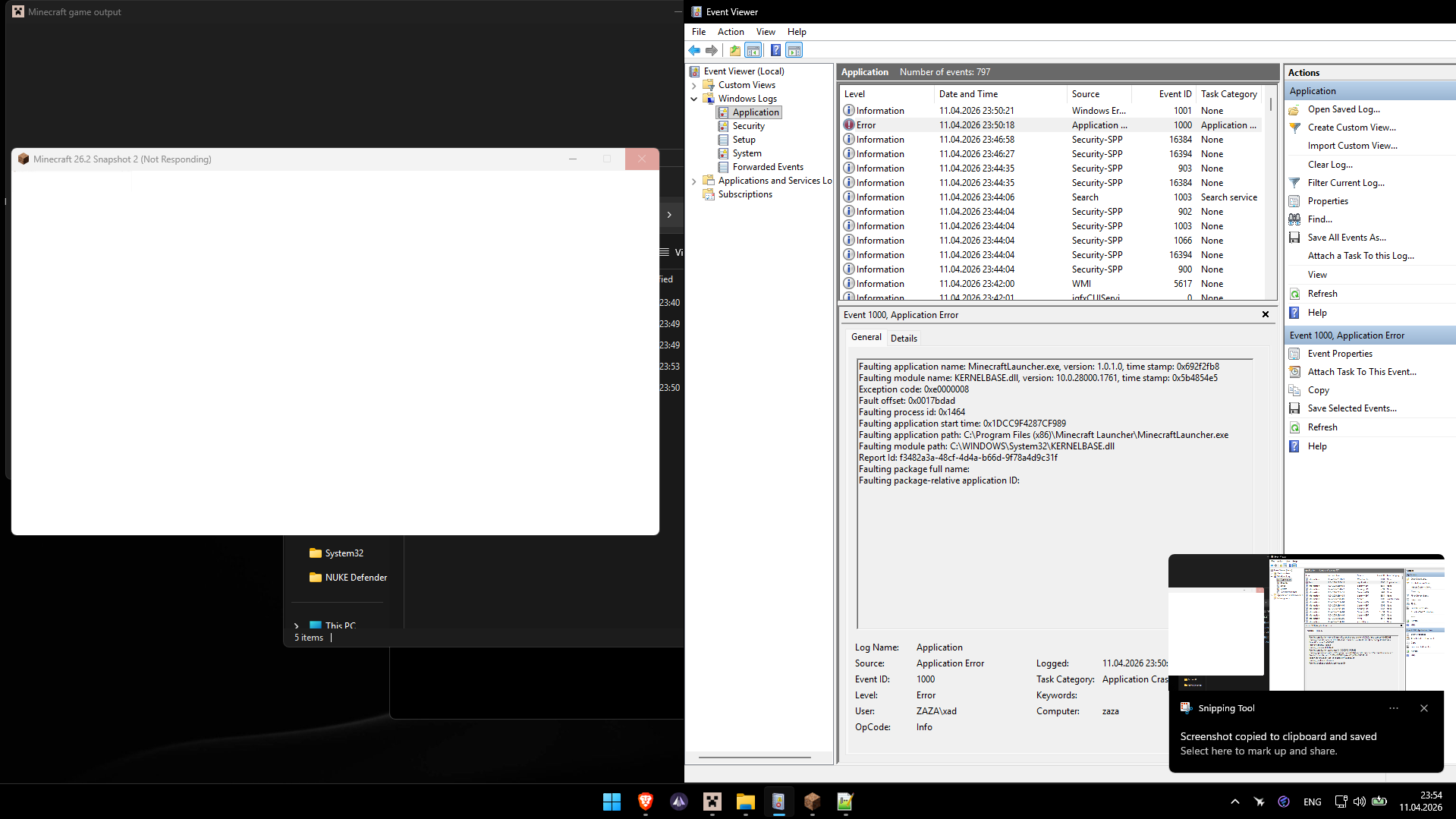Switch to the Details tab
The height and width of the screenshot is (819, 1456).
(903, 339)
